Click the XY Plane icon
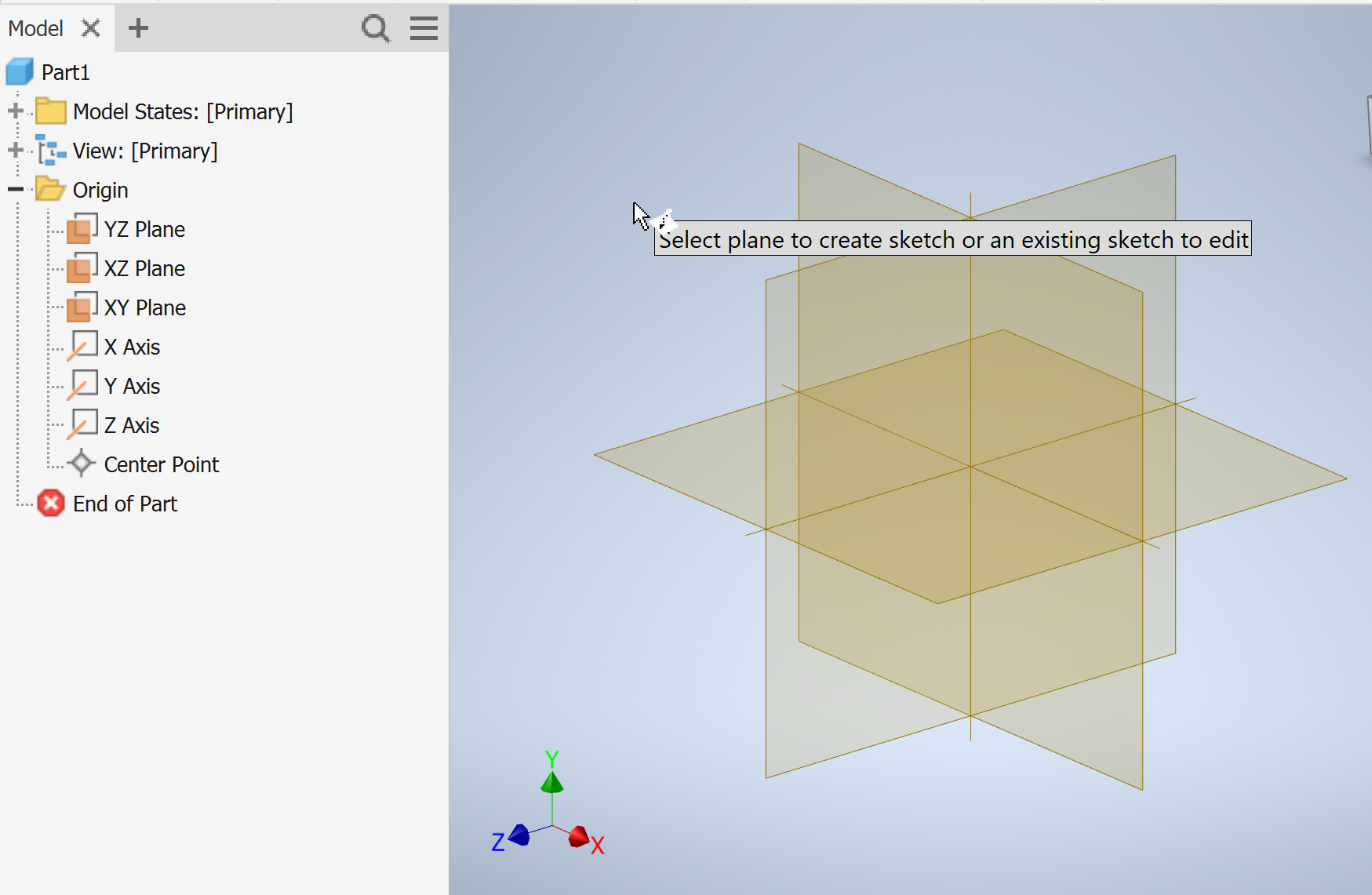Screen dimensions: 1372x895 tap(82, 307)
